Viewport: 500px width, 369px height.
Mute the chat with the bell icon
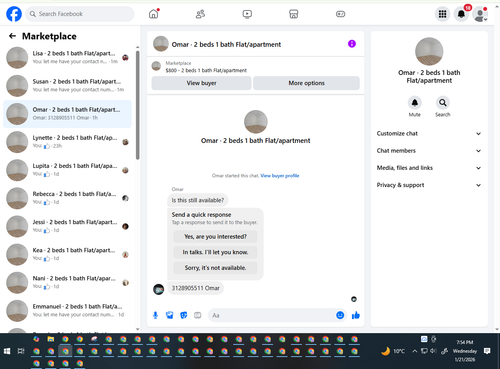coord(415,103)
